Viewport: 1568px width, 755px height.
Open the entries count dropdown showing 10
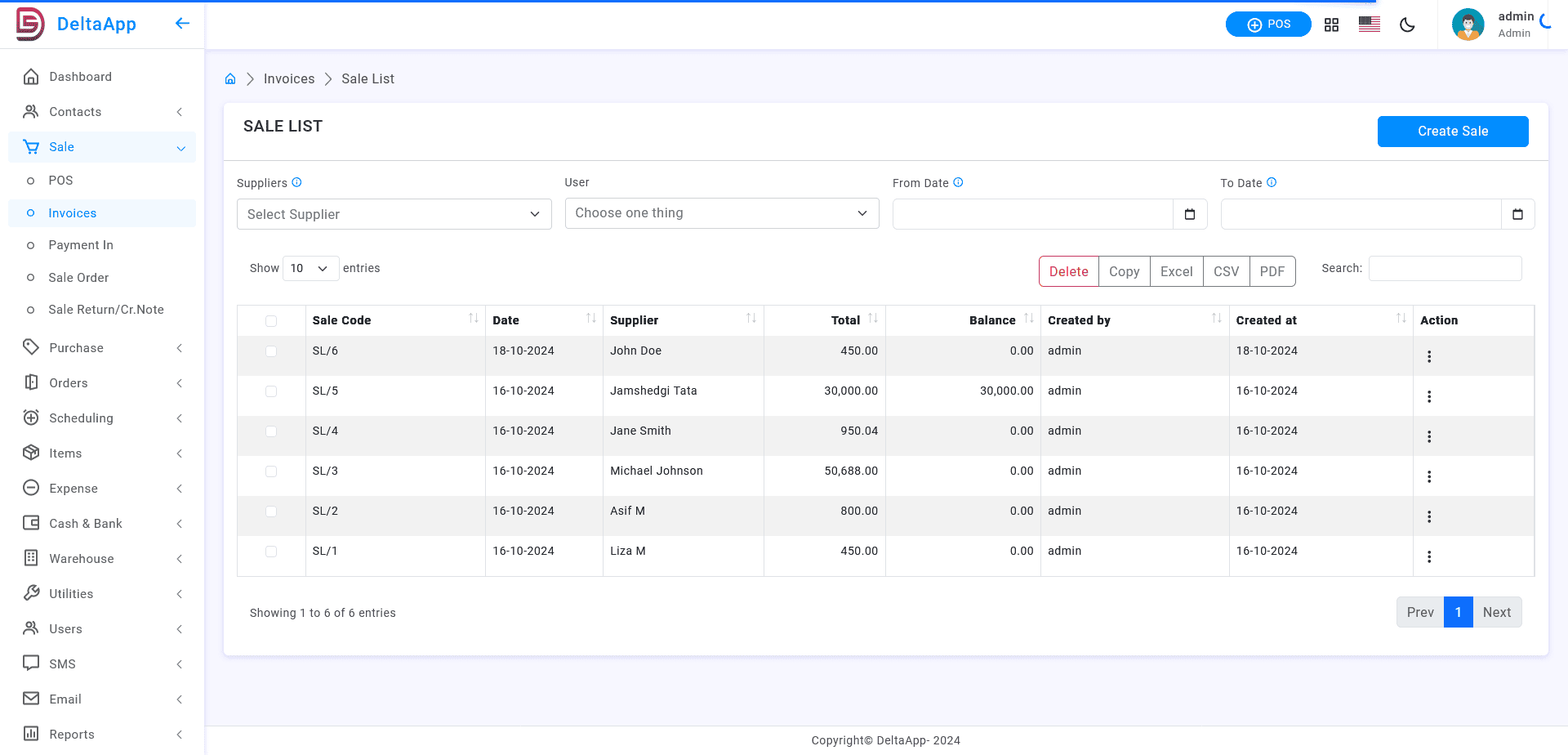click(310, 268)
